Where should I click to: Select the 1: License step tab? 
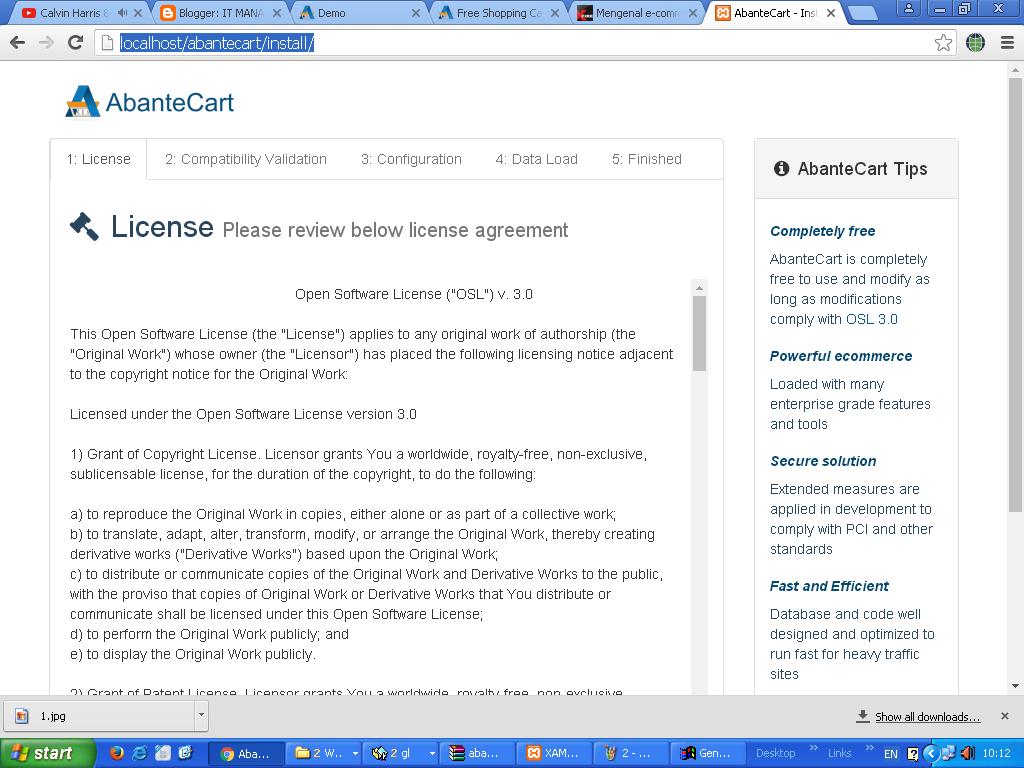99,159
